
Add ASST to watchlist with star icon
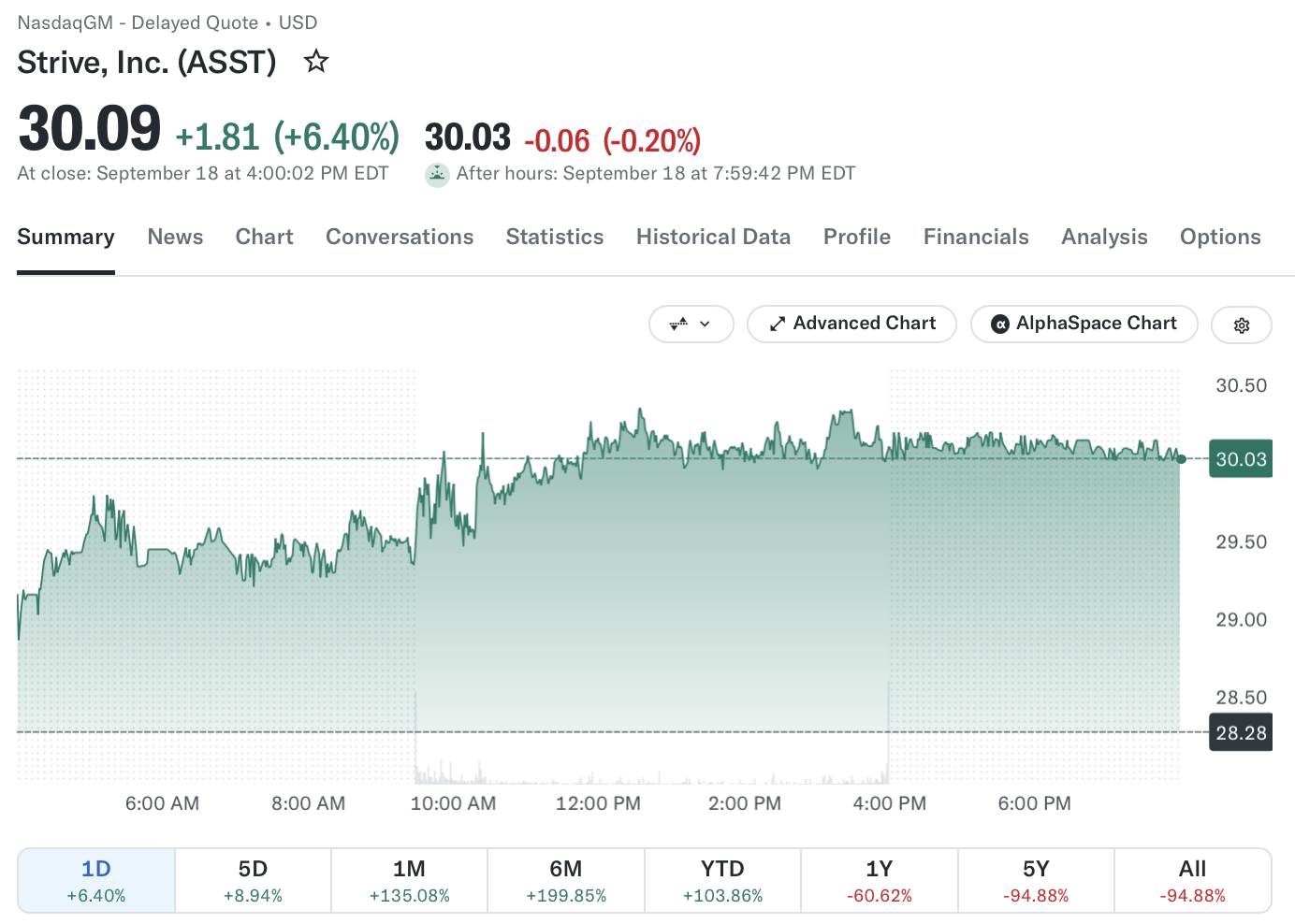coord(316,62)
